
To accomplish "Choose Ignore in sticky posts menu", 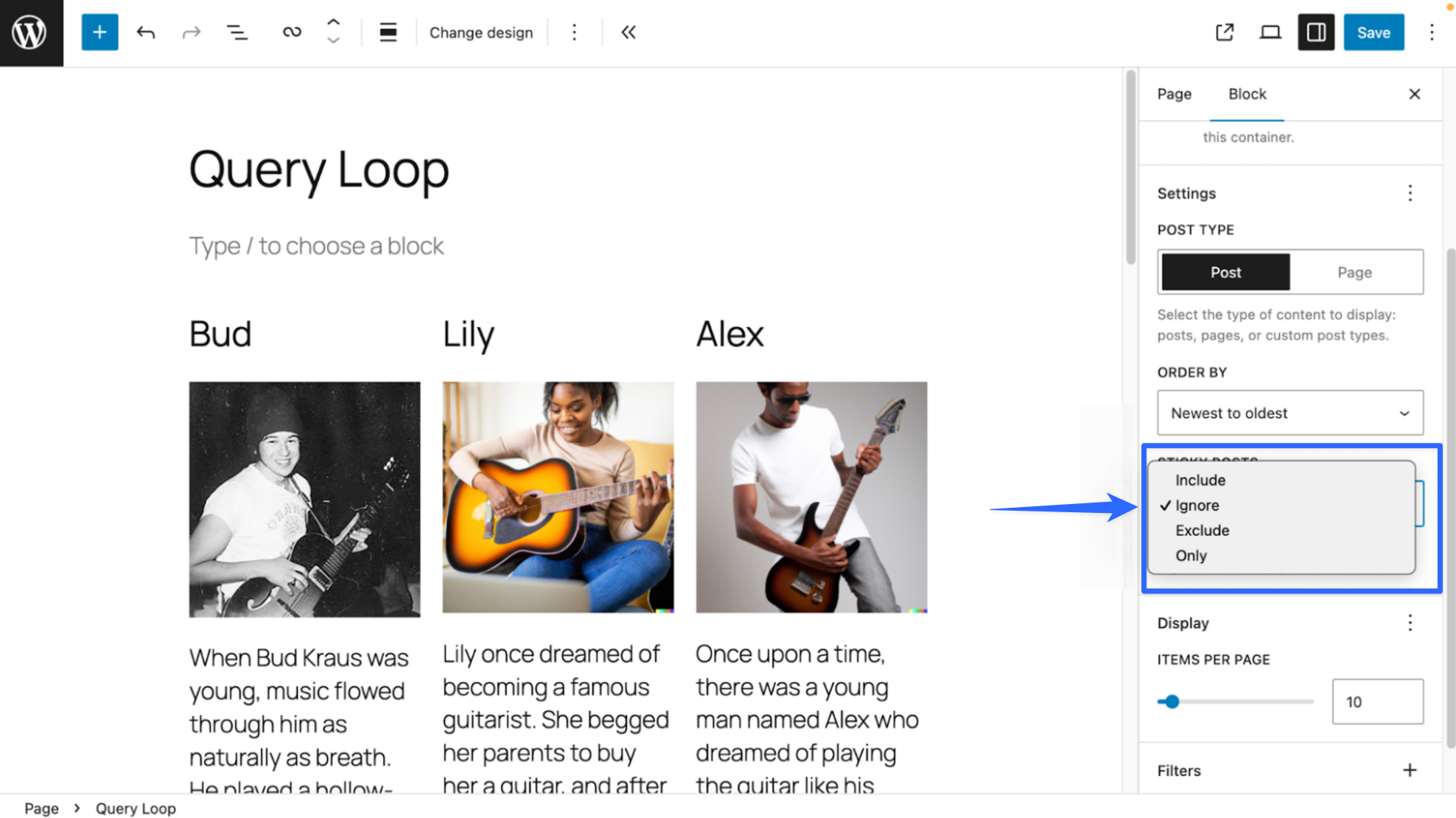I will click(1281, 506).
